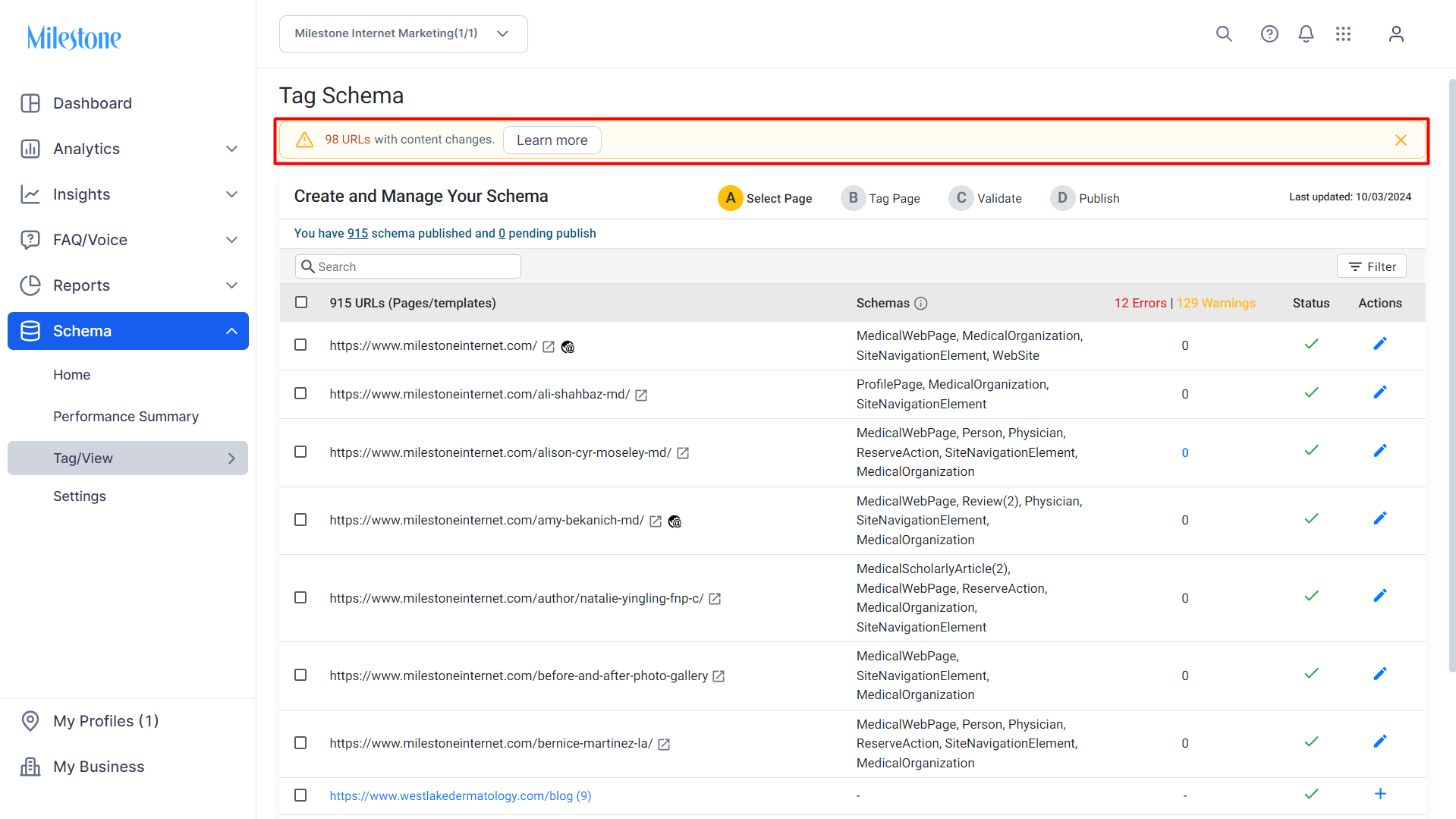Check the natalie-yingling-fnp-c row checkbox
This screenshot has height=819, width=1456.
pos(300,598)
